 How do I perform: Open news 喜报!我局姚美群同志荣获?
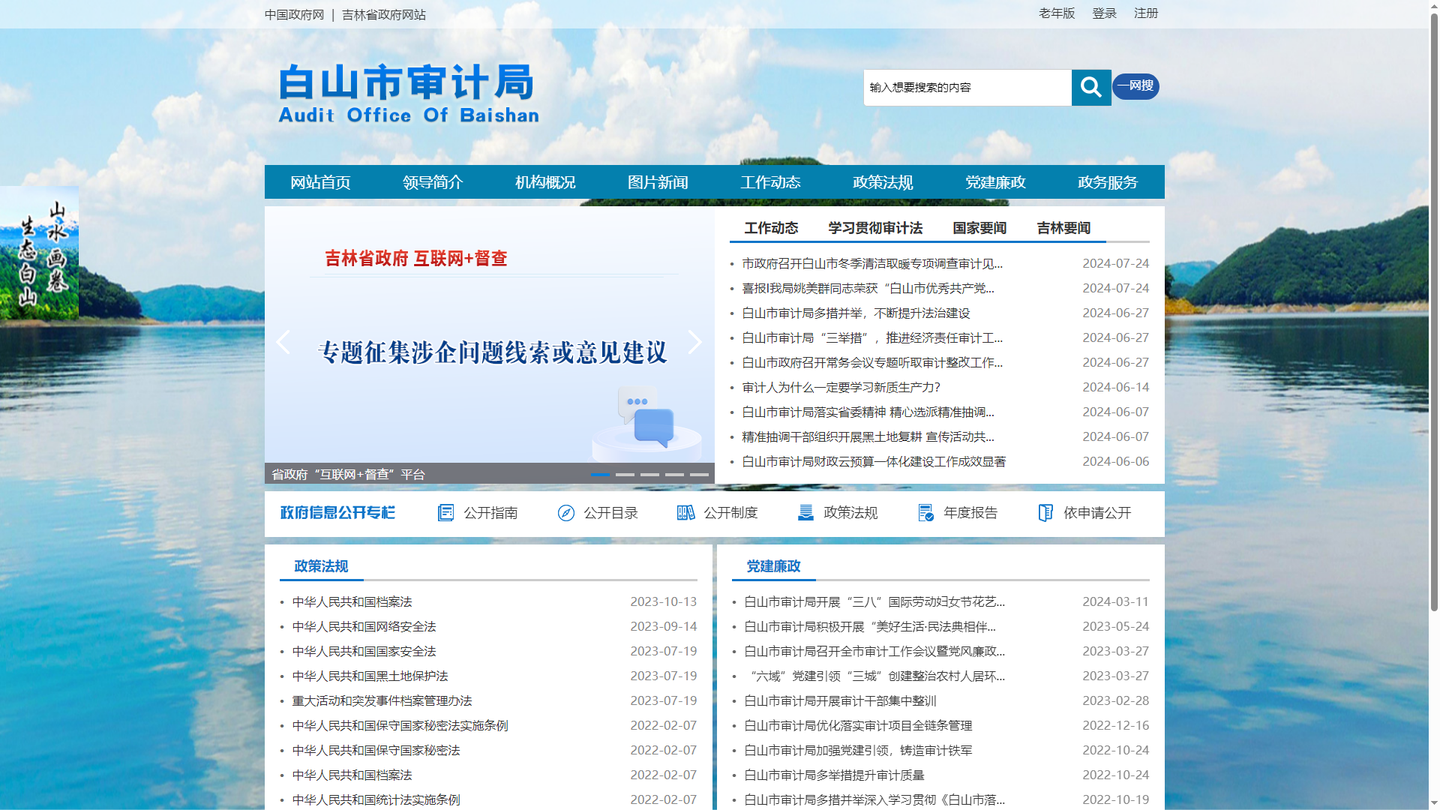tap(868, 288)
